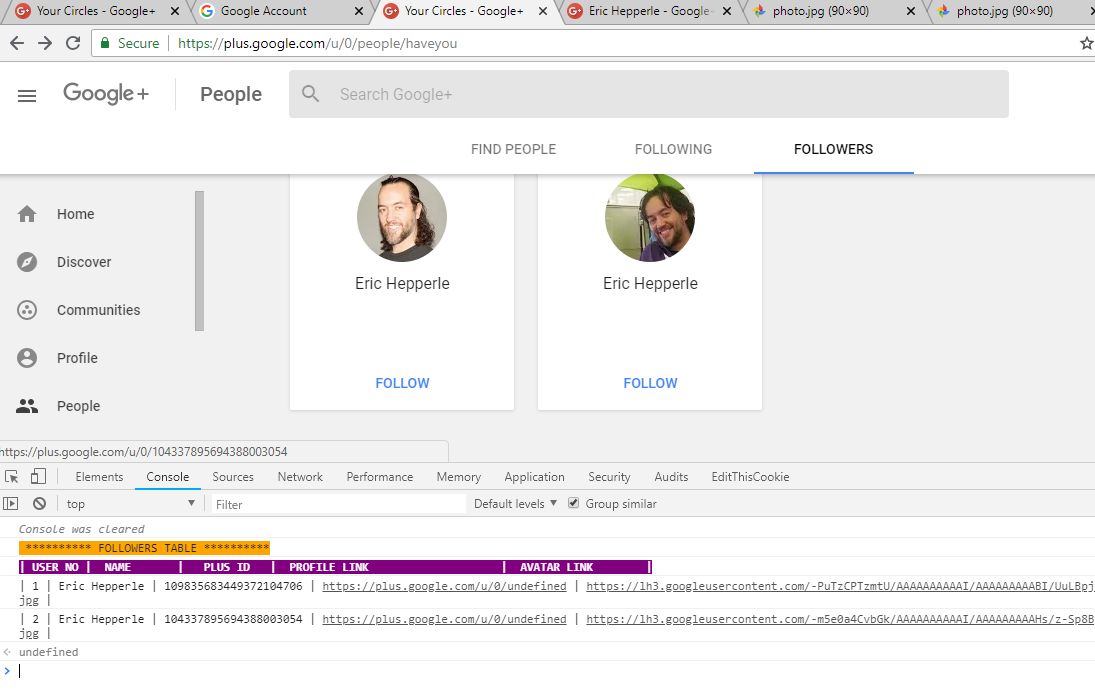This screenshot has width=1095, height=694.
Task: Open the Audits DevTools panel
Action: [671, 477]
